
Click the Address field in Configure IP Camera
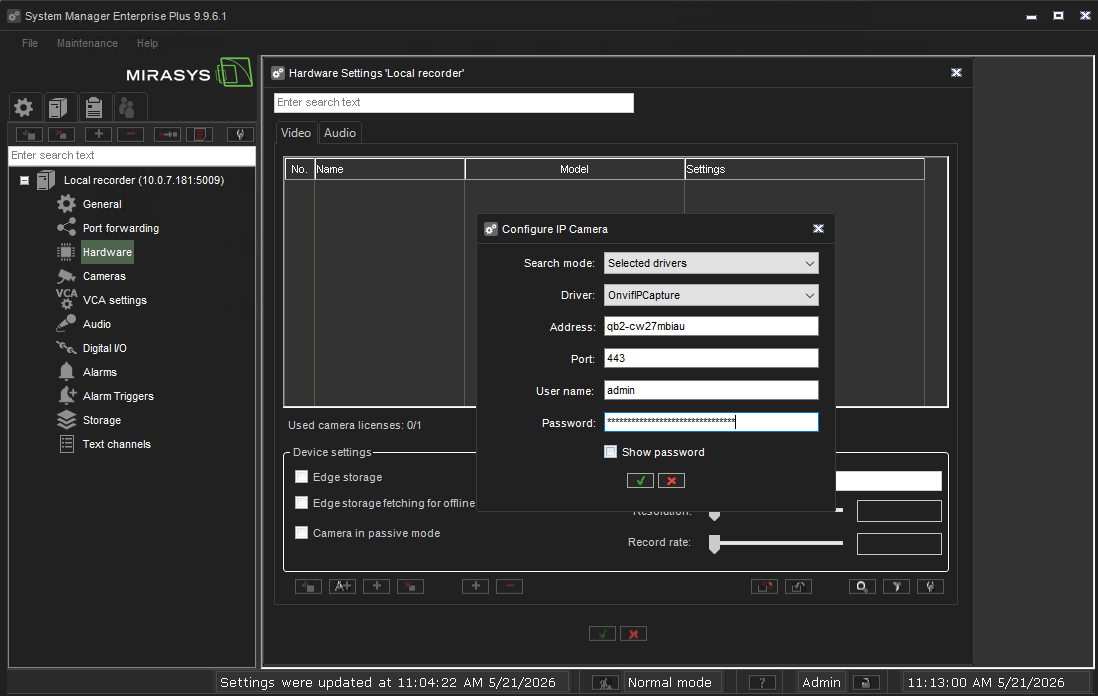(x=711, y=326)
